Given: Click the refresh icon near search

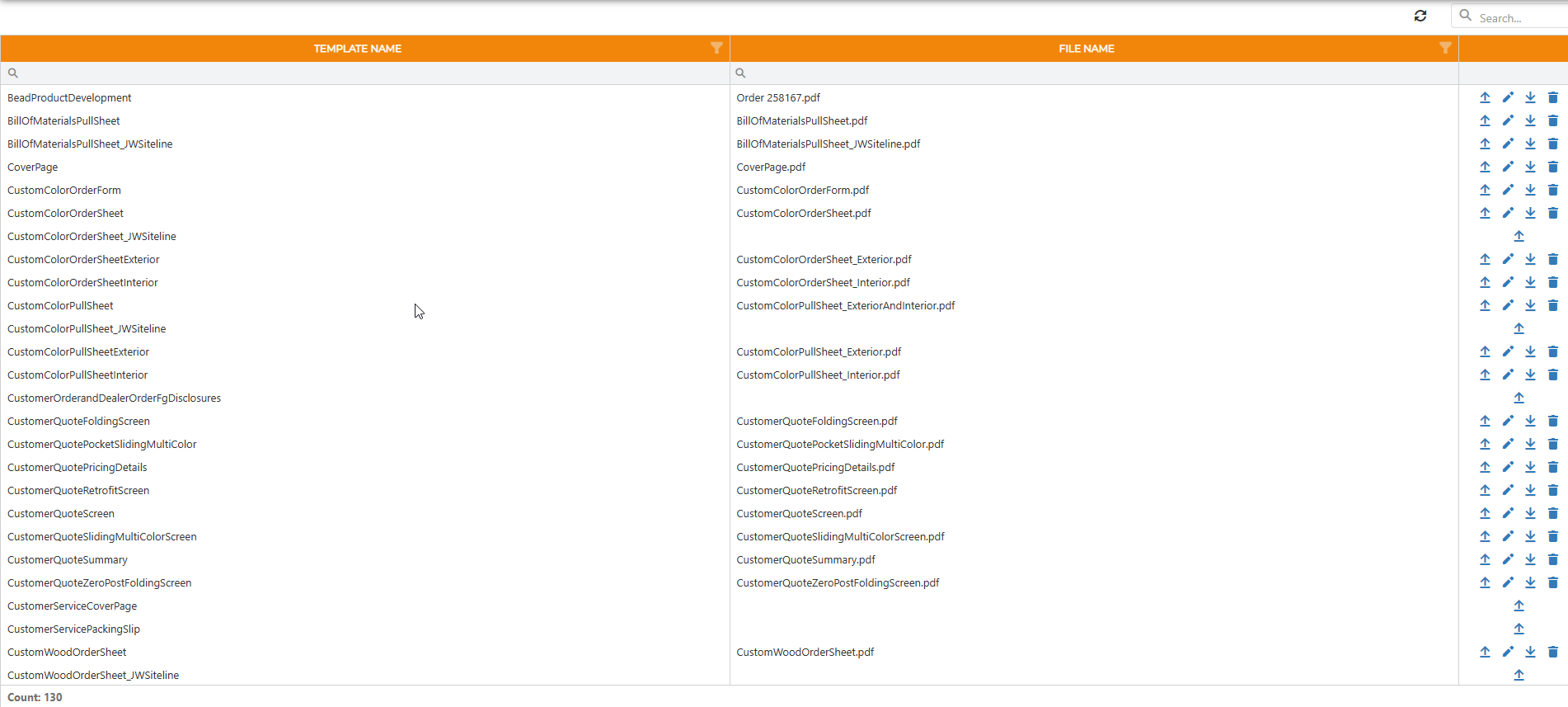Looking at the screenshot, I should click(x=1420, y=16).
